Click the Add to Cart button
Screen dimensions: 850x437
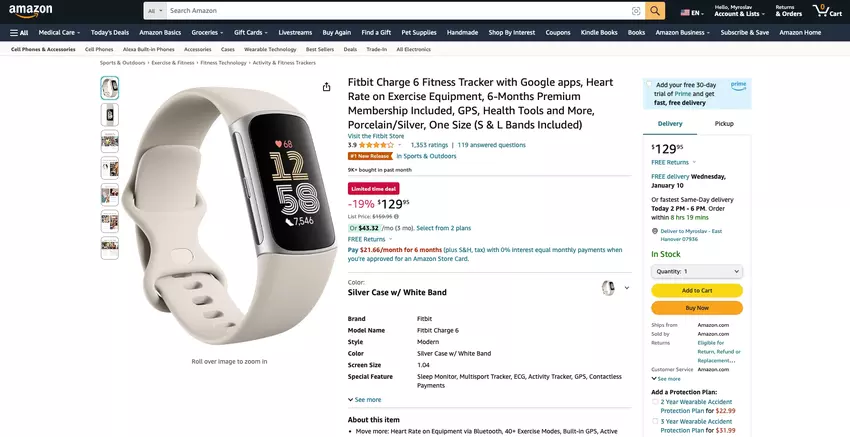697,291
